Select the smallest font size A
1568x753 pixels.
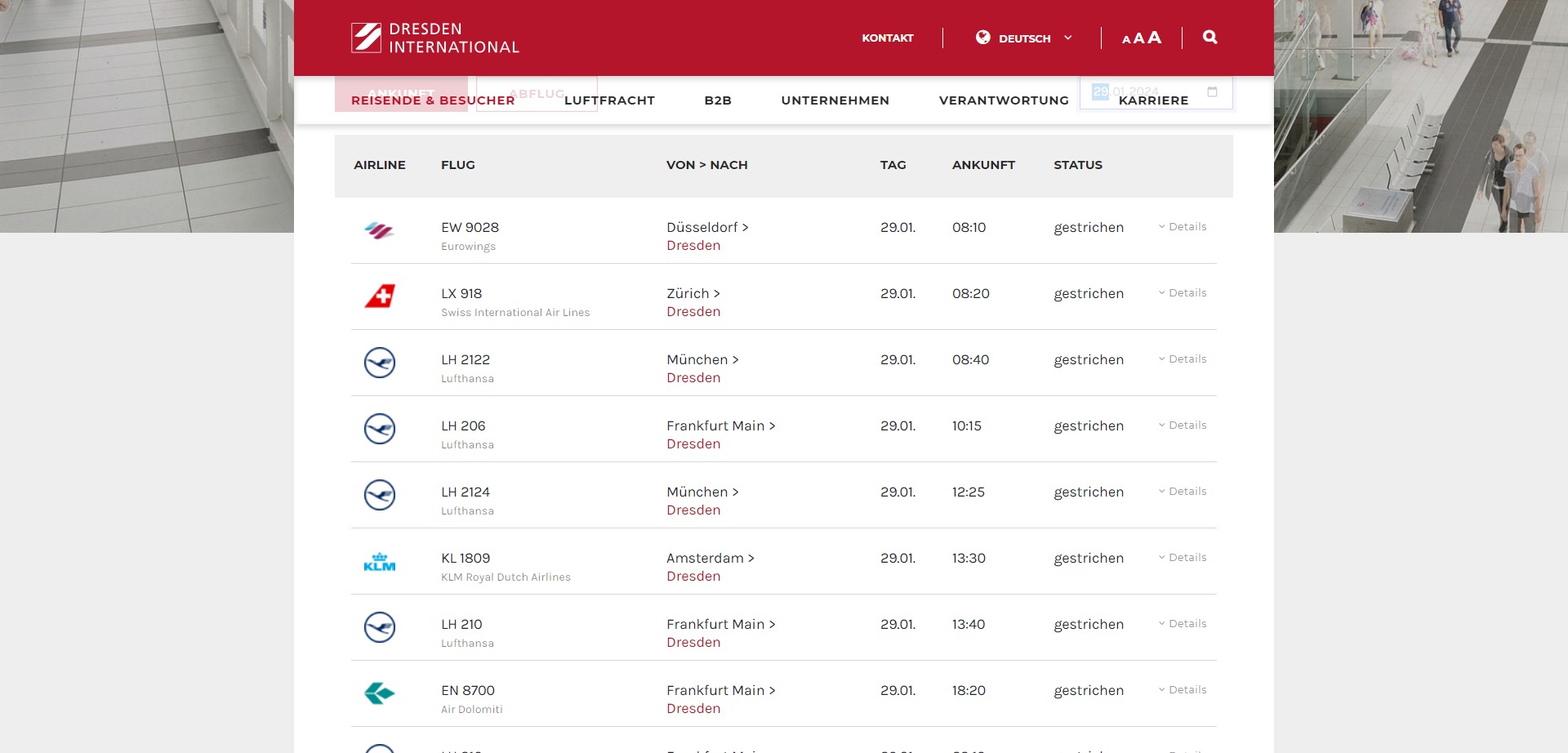[1126, 39]
